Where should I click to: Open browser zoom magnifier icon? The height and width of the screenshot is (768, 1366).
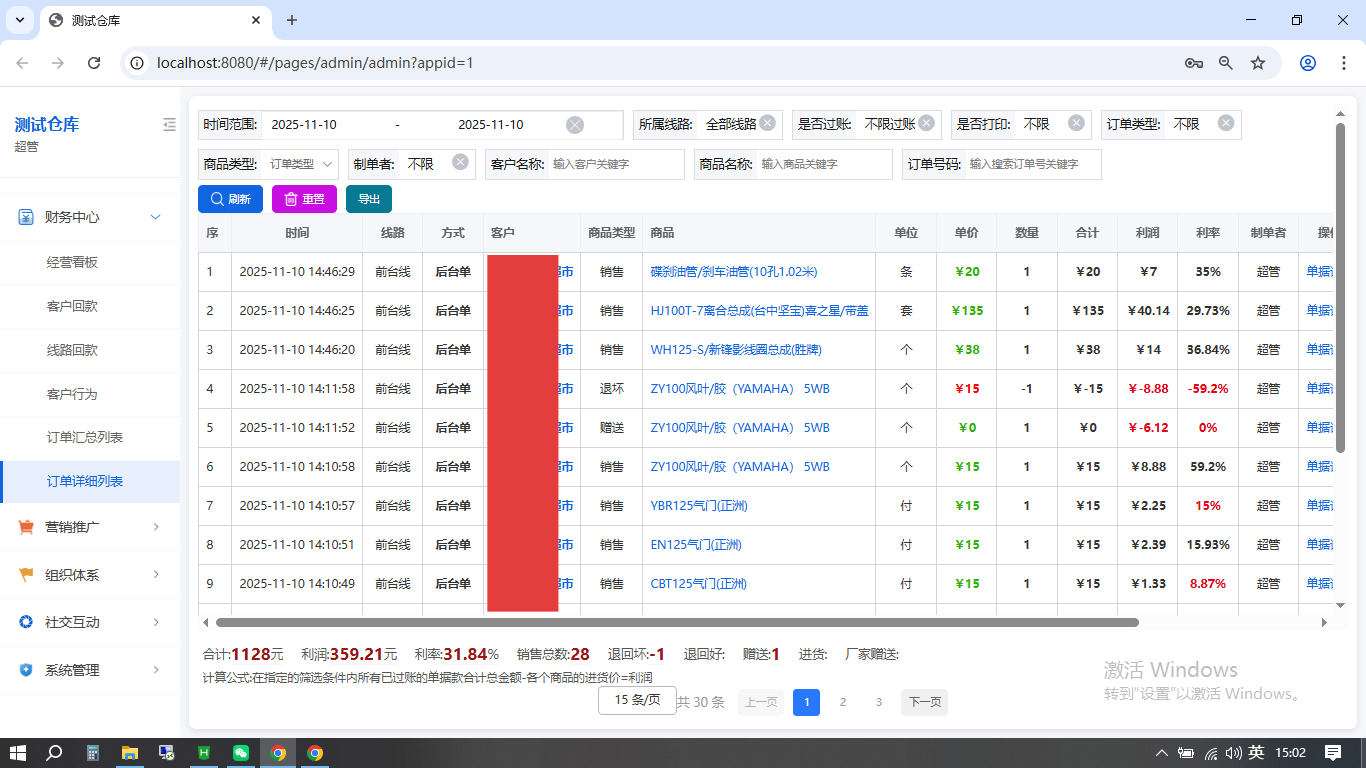point(1226,63)
